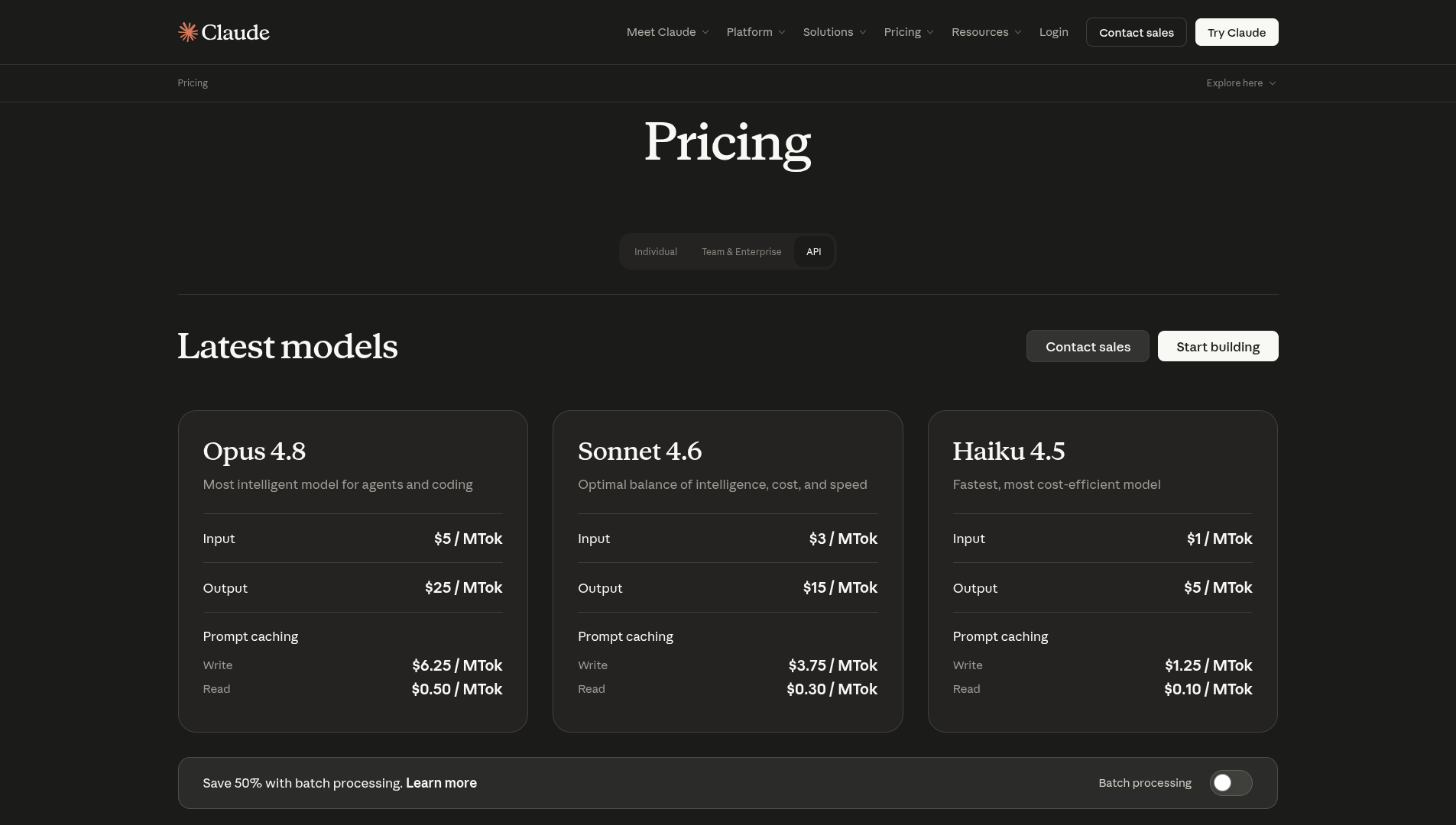Click the Sonnet 4.6 card title
Viewport: 1456px width, 825px height.
click(x=640, y=451)
